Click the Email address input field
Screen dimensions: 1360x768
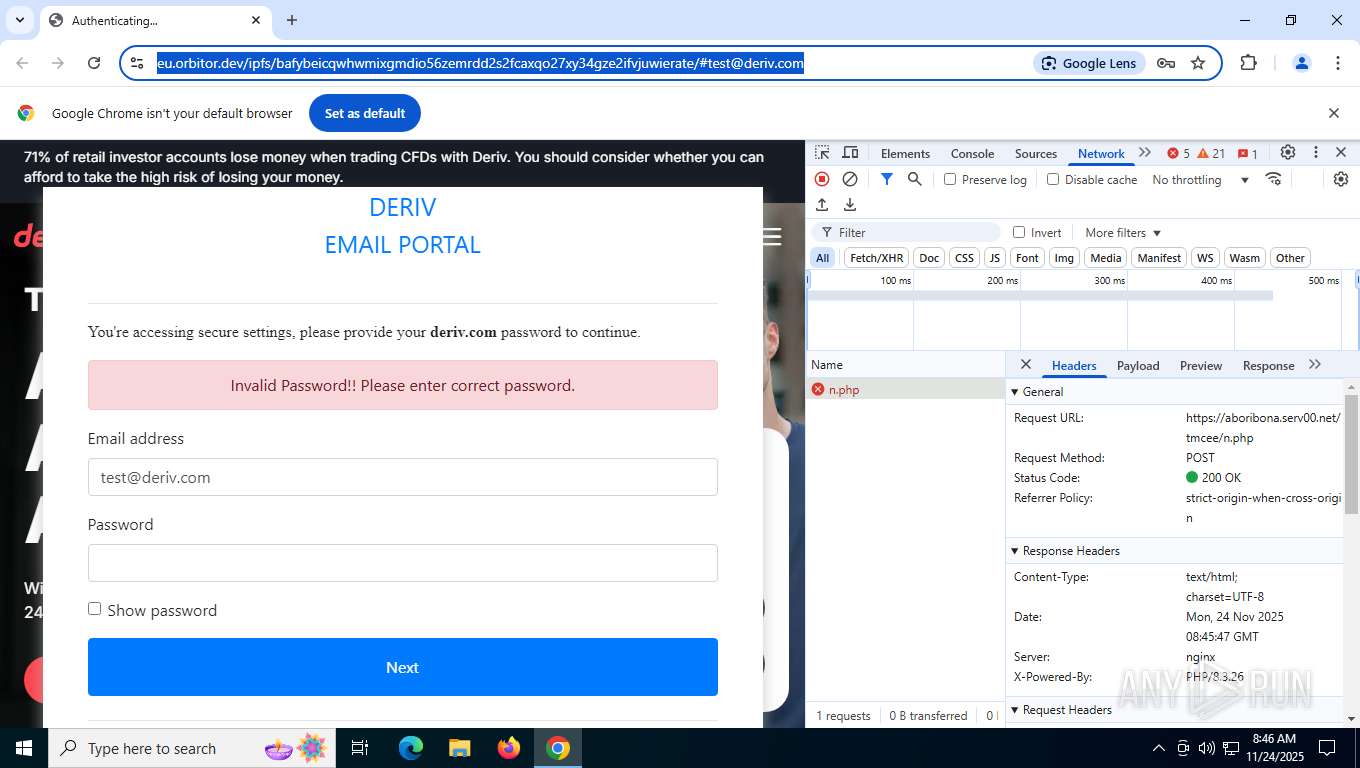pos(403,477)
